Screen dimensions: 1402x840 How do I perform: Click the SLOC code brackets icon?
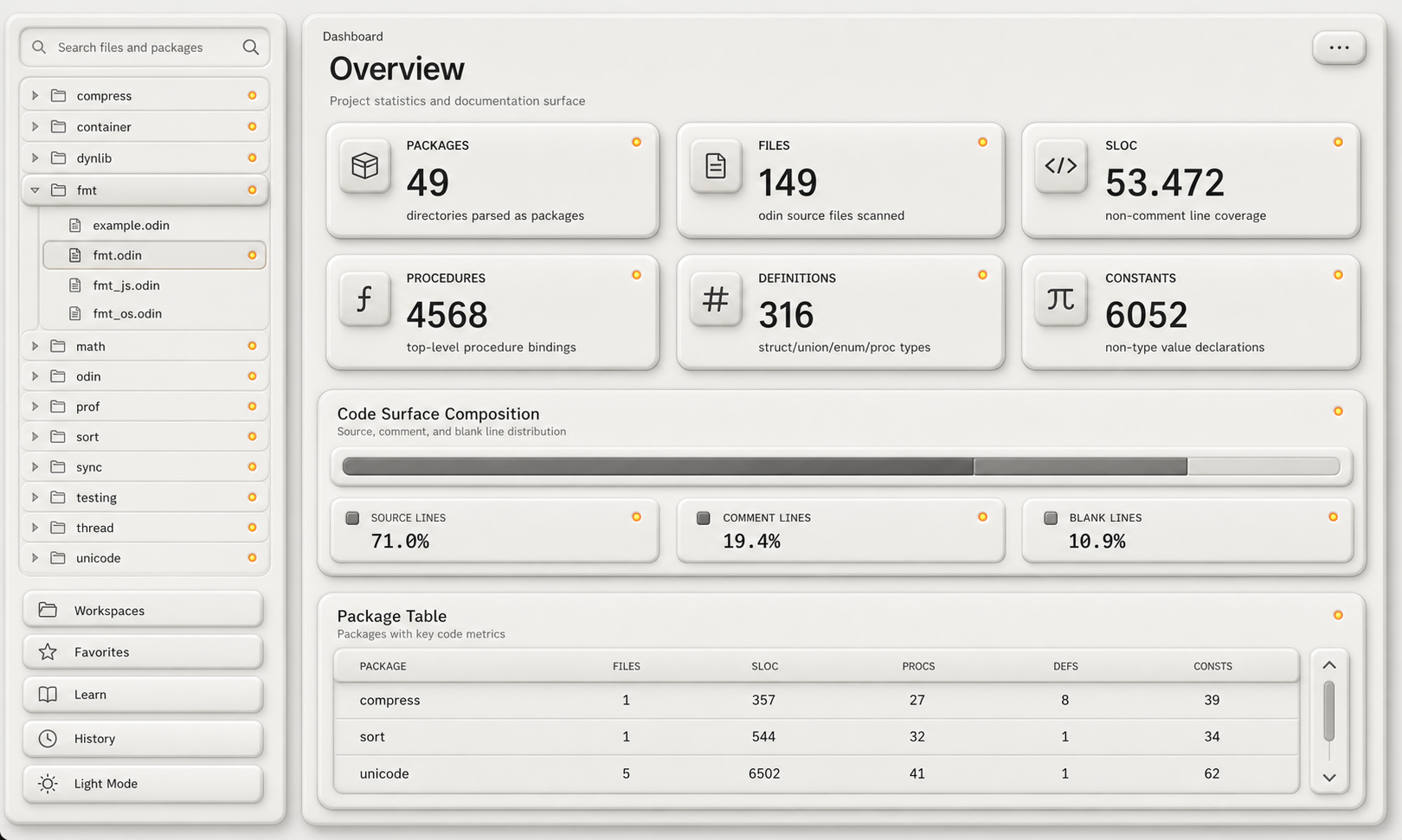pos(1061,165)
